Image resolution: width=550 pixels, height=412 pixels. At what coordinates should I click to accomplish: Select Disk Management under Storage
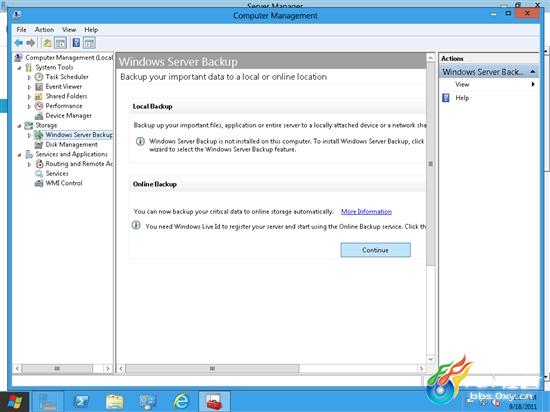(x=71, y=144)
